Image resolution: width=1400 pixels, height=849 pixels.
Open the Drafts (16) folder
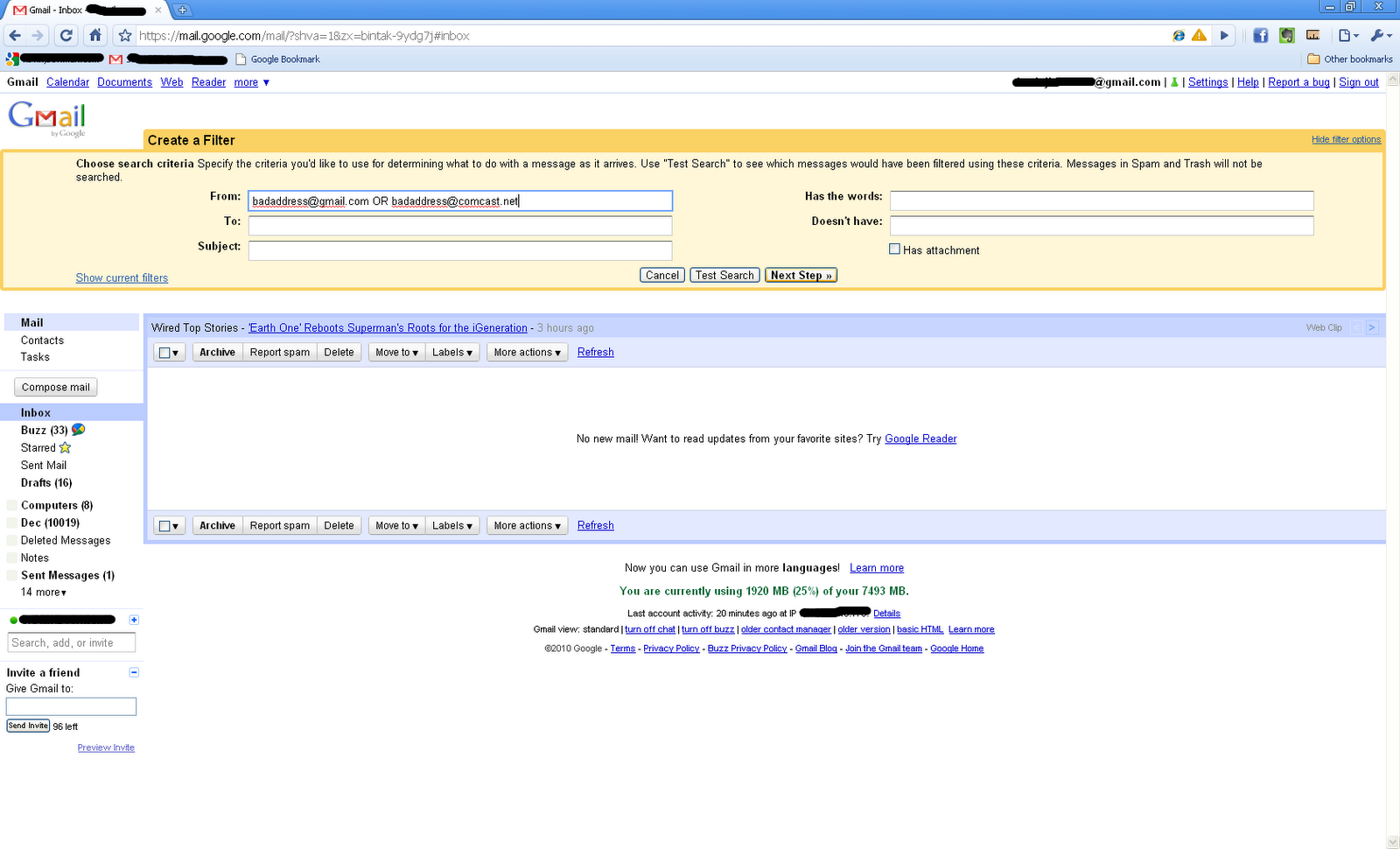(46, 483)
